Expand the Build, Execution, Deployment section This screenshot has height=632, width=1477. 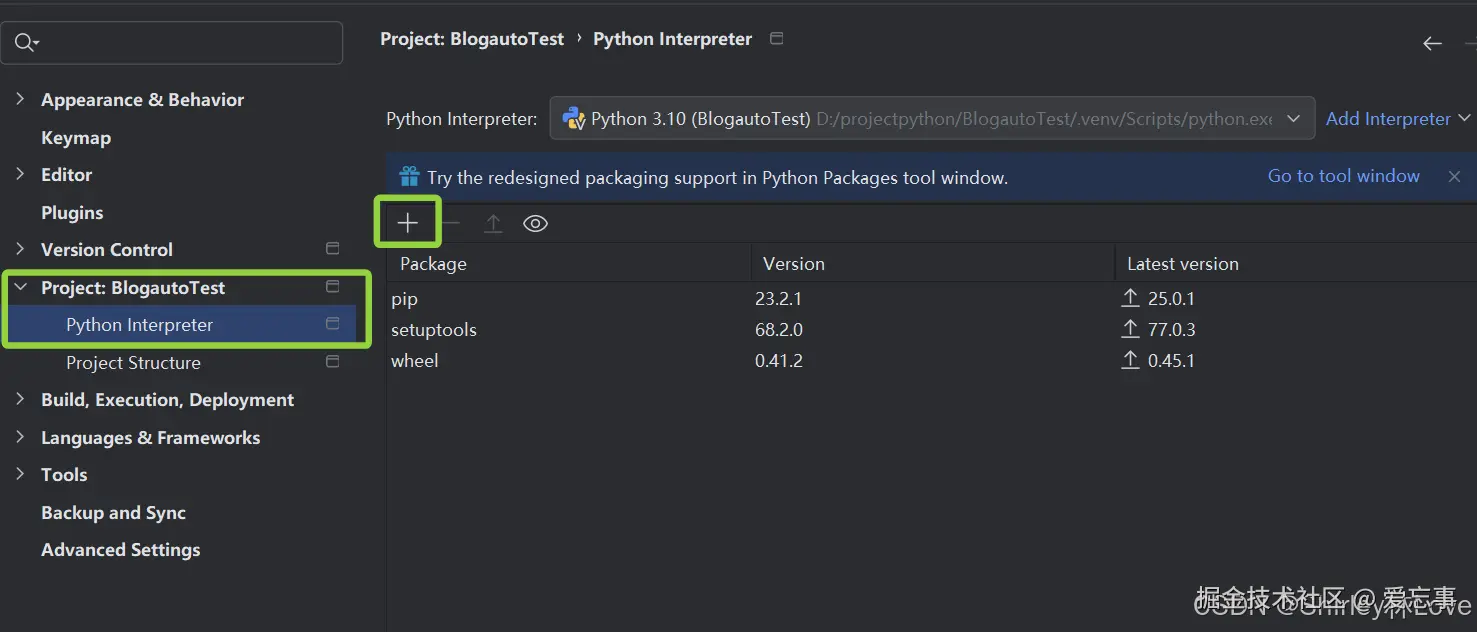[x=20, y=399]
